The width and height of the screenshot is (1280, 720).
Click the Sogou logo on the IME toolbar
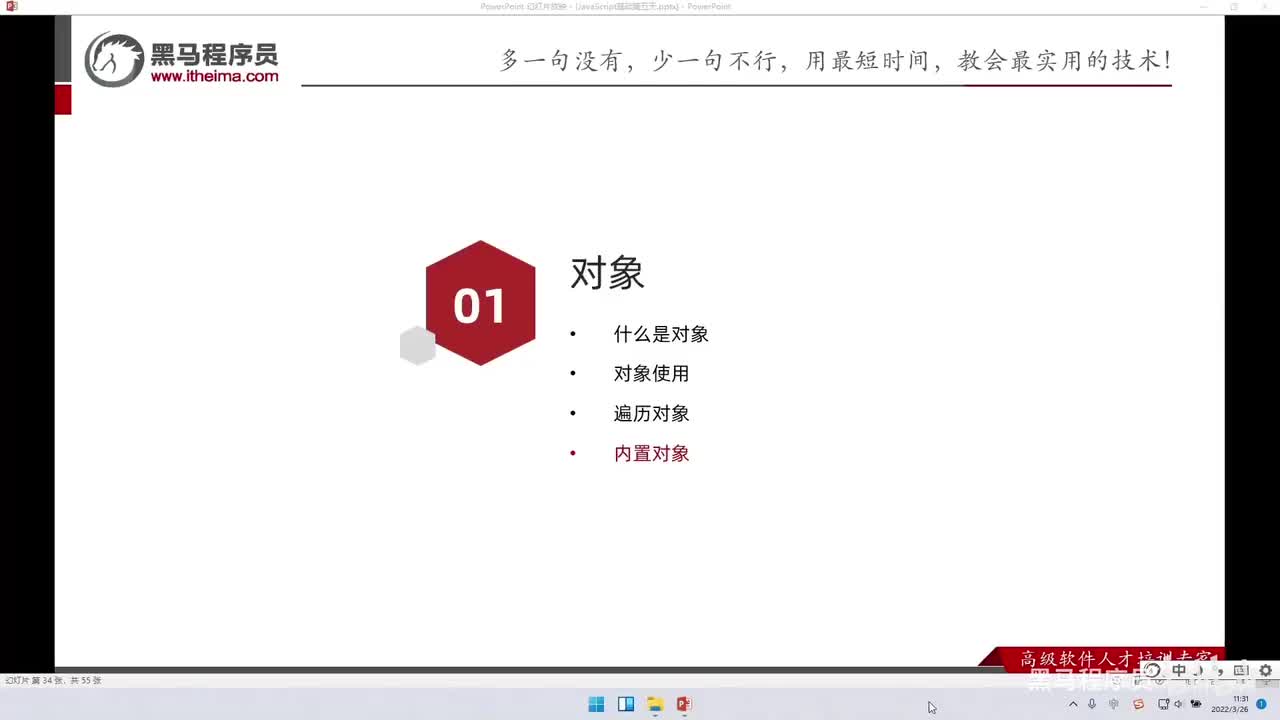(1152, 671)
